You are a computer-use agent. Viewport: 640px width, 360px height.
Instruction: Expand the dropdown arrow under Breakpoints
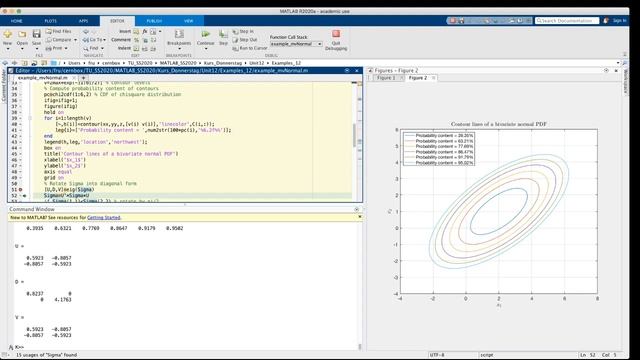coord(179,49)
